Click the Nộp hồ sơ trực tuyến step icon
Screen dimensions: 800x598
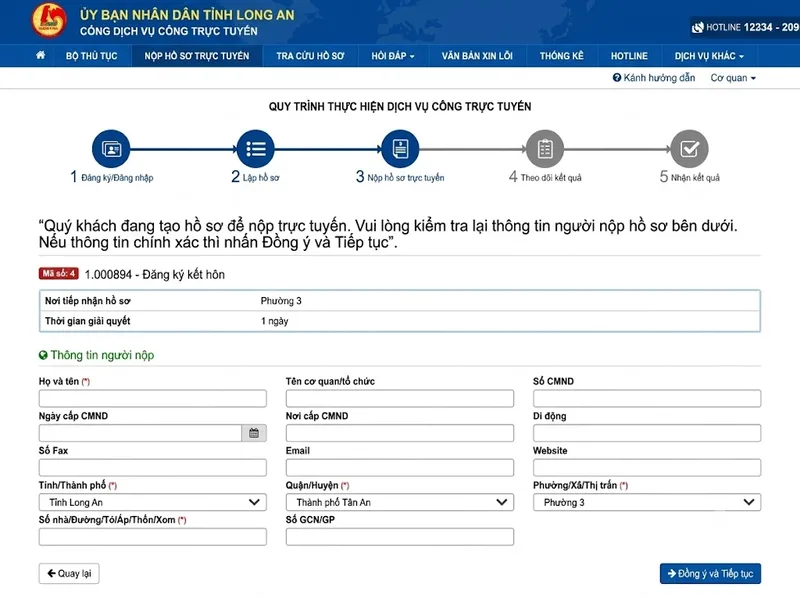(x=400, y=148)
